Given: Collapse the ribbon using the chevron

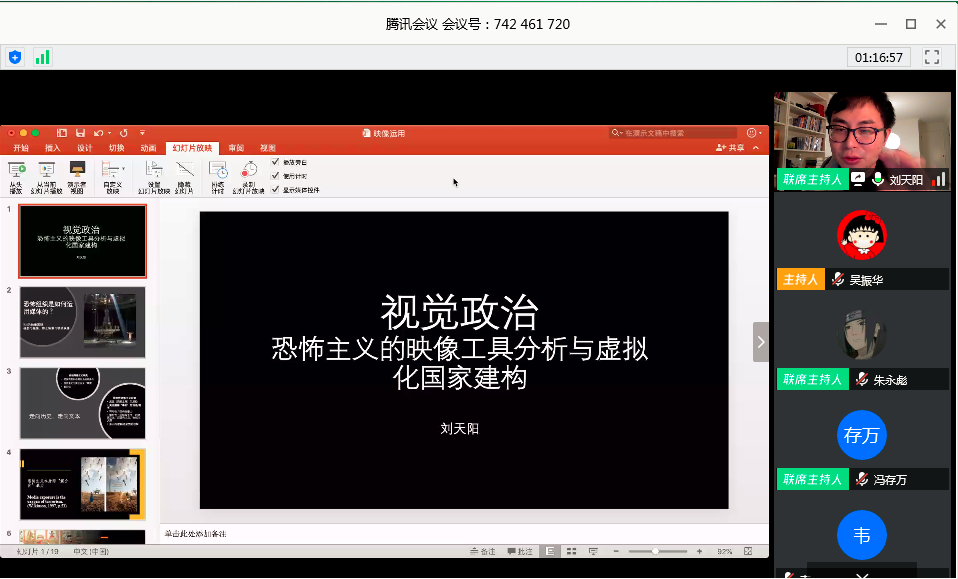Looking at the screenshot, I should point(757,148).
